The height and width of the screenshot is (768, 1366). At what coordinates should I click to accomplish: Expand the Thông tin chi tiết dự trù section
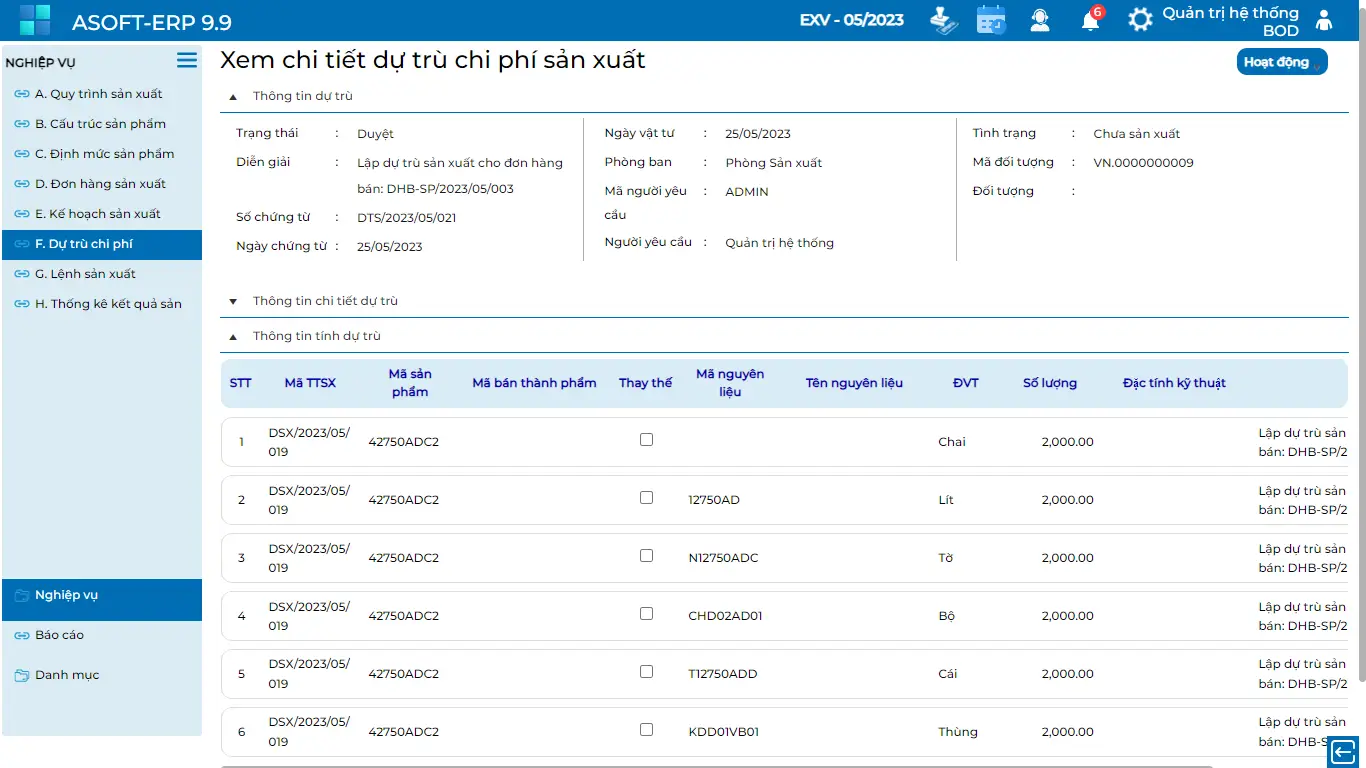tap(233, 301)
